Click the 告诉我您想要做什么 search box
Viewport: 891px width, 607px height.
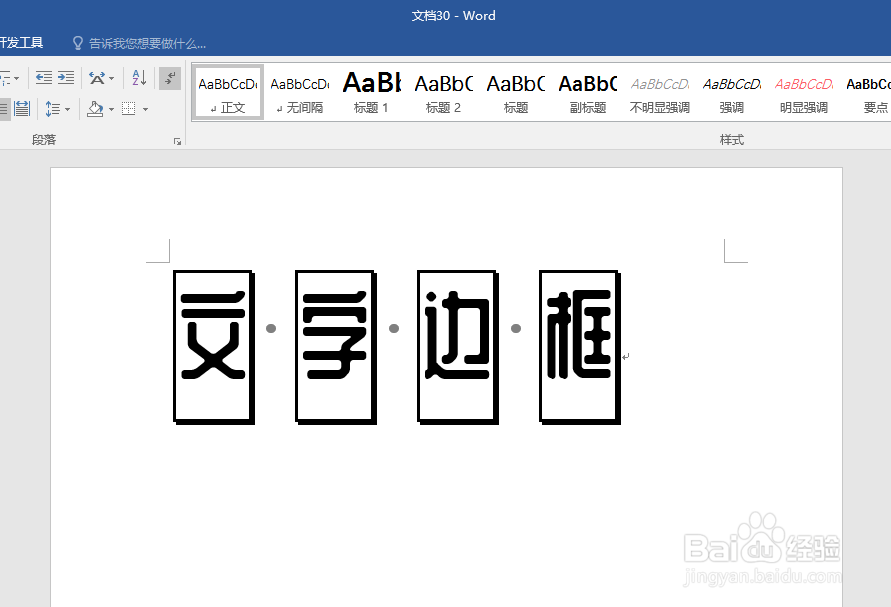(x=140, y=42)
